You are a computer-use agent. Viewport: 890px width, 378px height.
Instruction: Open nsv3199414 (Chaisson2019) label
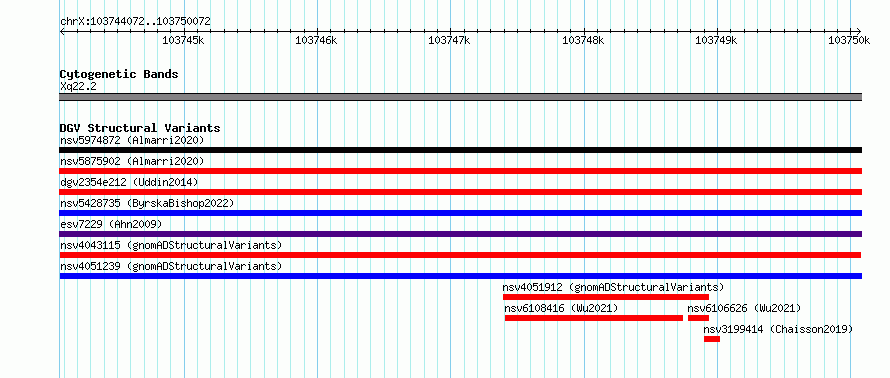point(778,329)
